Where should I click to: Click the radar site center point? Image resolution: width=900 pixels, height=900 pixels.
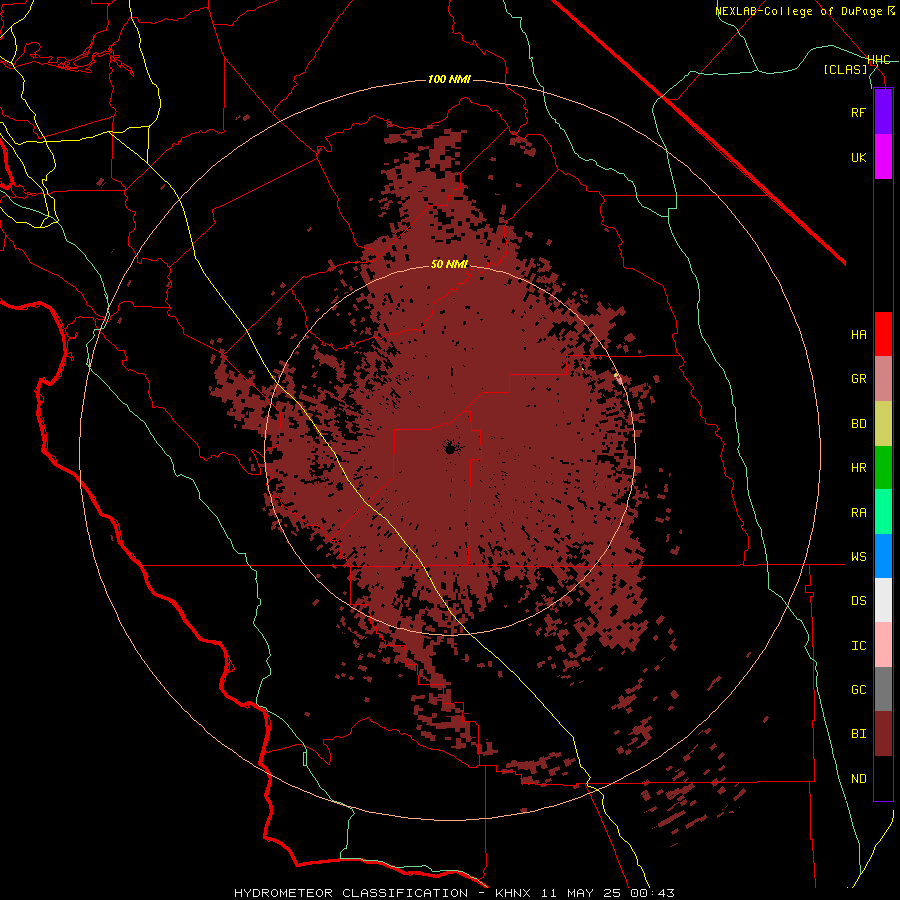click(x=451, y=448)
